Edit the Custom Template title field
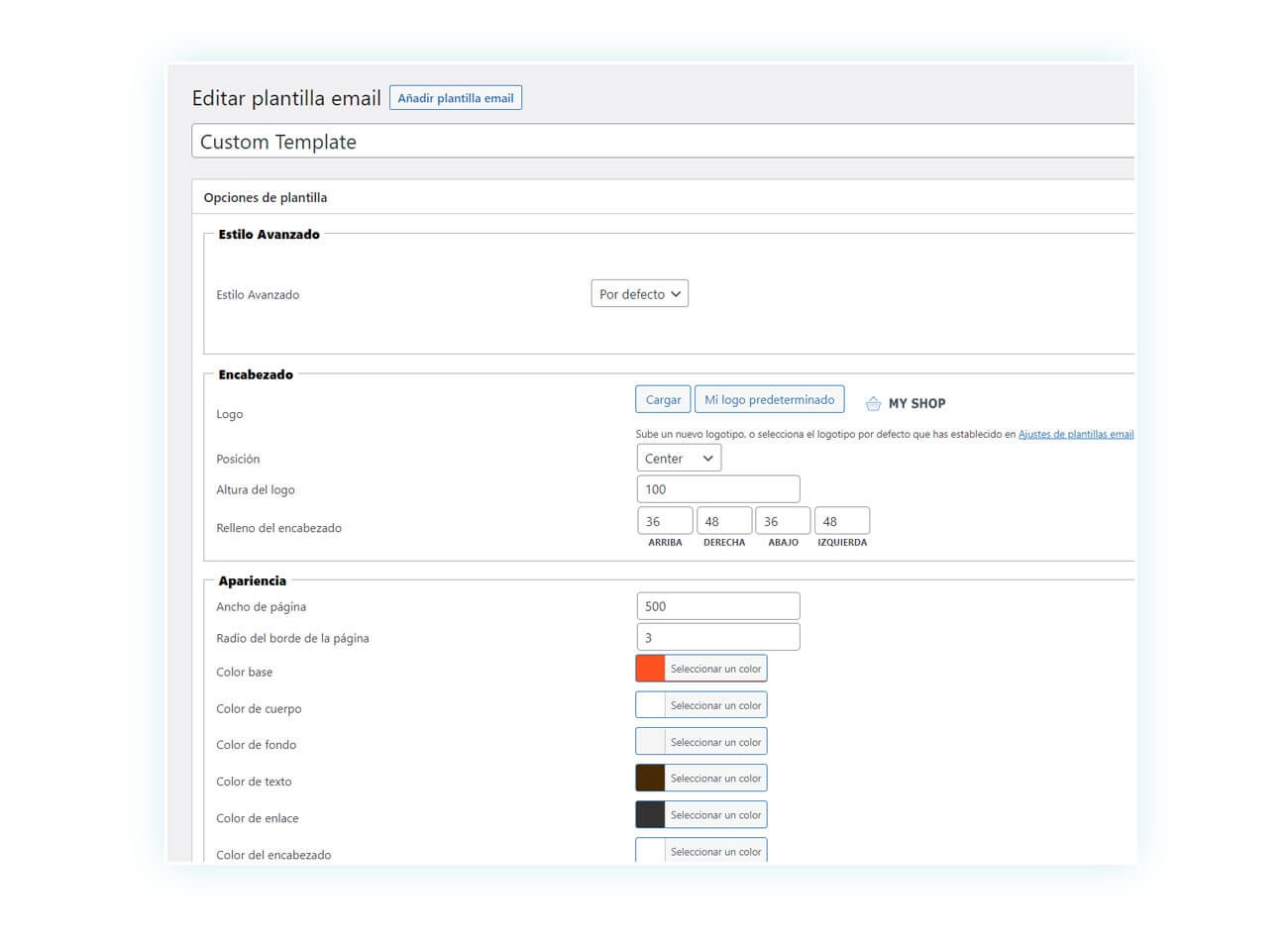 [663, 141]
